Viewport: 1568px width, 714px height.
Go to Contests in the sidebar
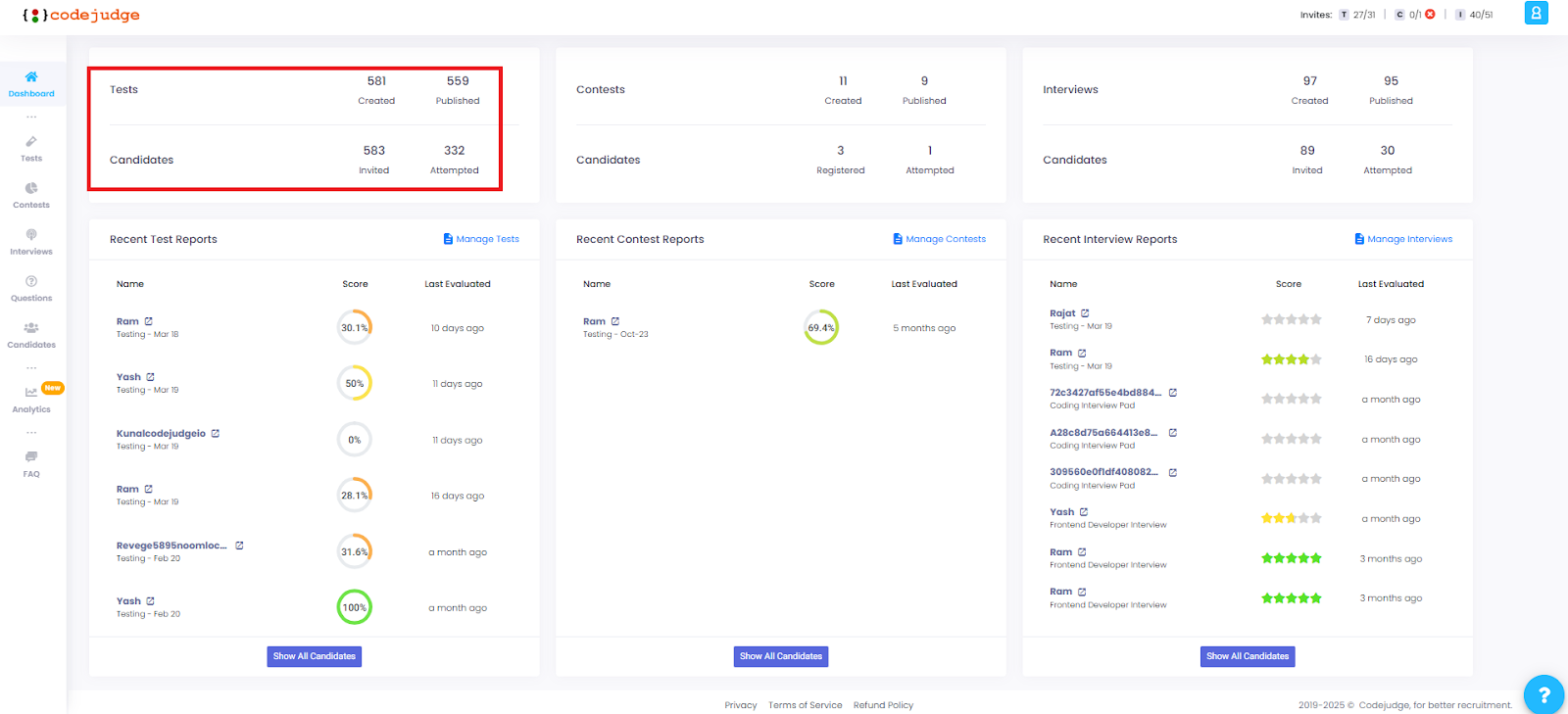click(31, 196)
